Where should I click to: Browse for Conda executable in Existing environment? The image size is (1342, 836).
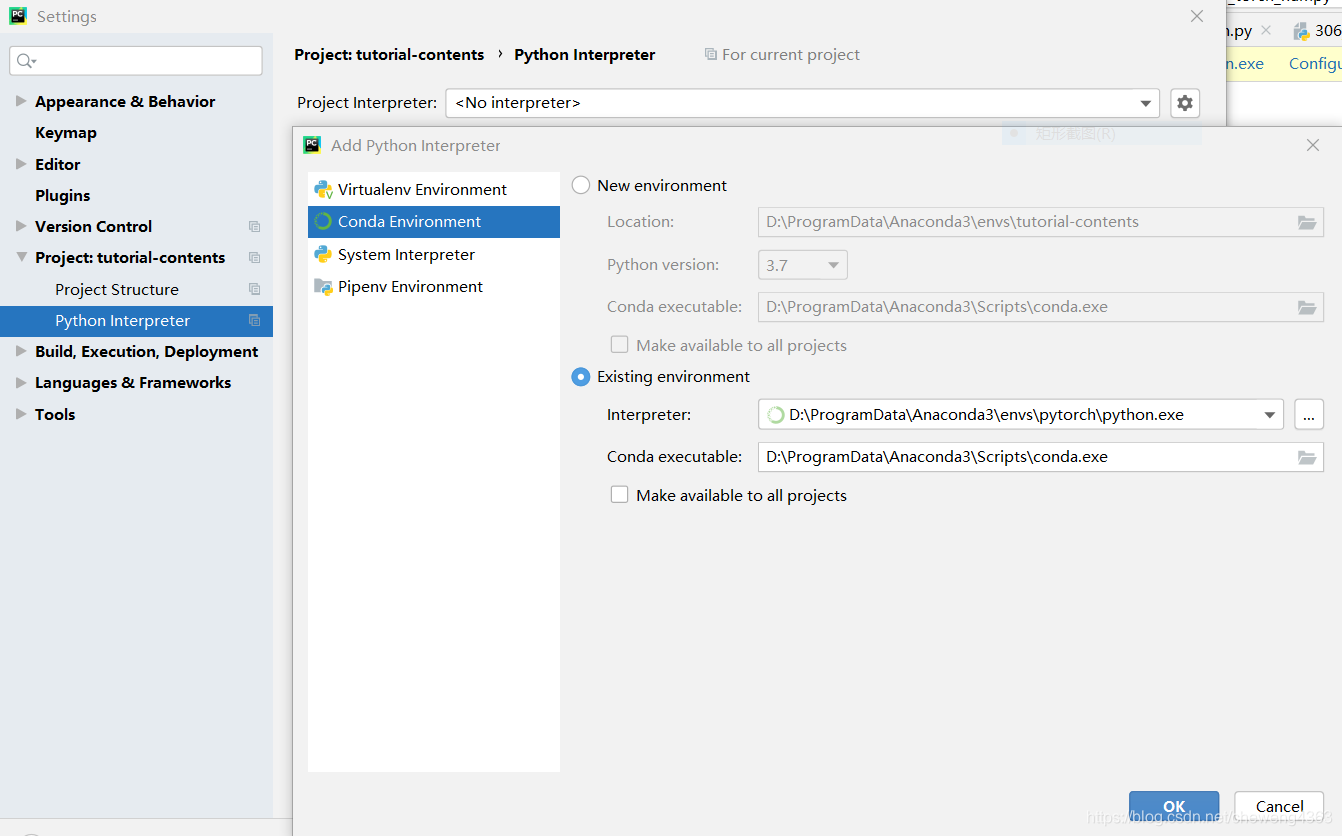(x=1307, y=457)
